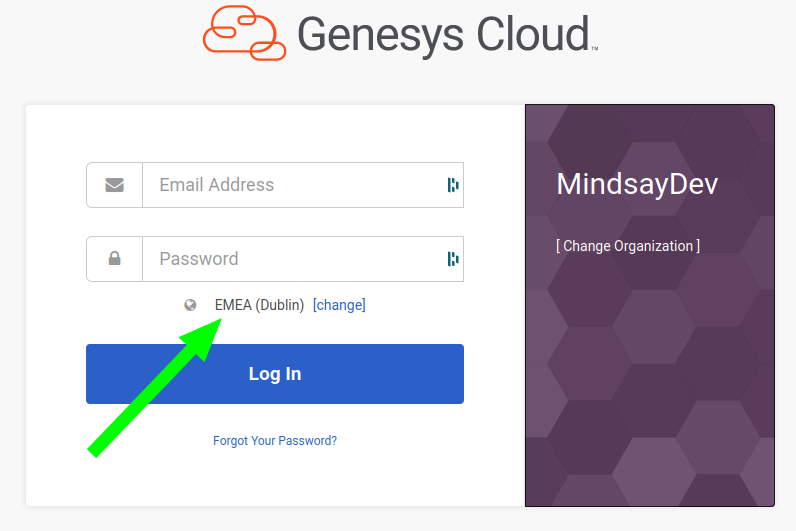The width and height of the screenshot is (796, 531).
Task: Click the Log In button
Action: coord(275,374)
